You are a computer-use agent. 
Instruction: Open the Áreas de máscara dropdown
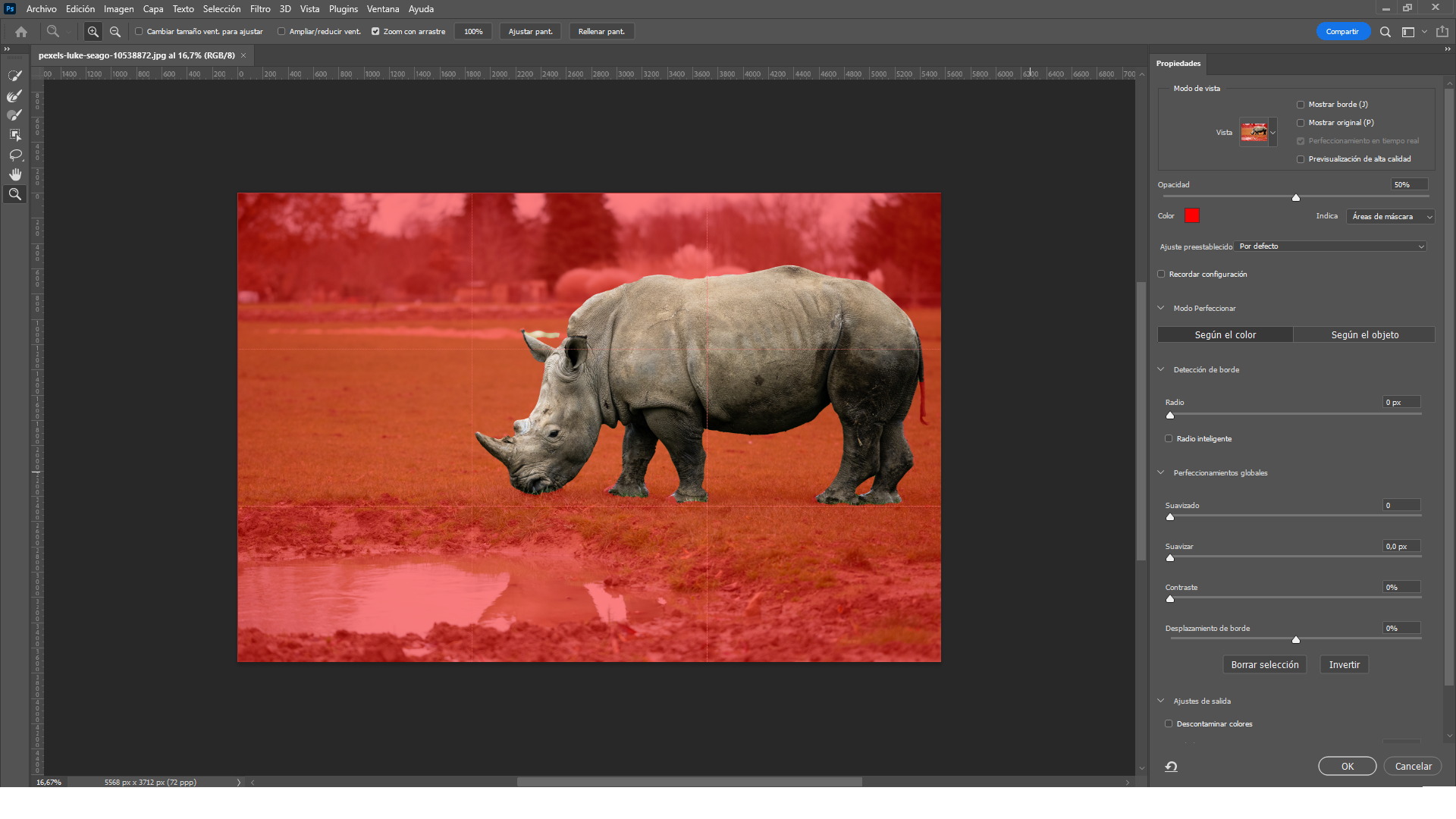(1390, 217)
